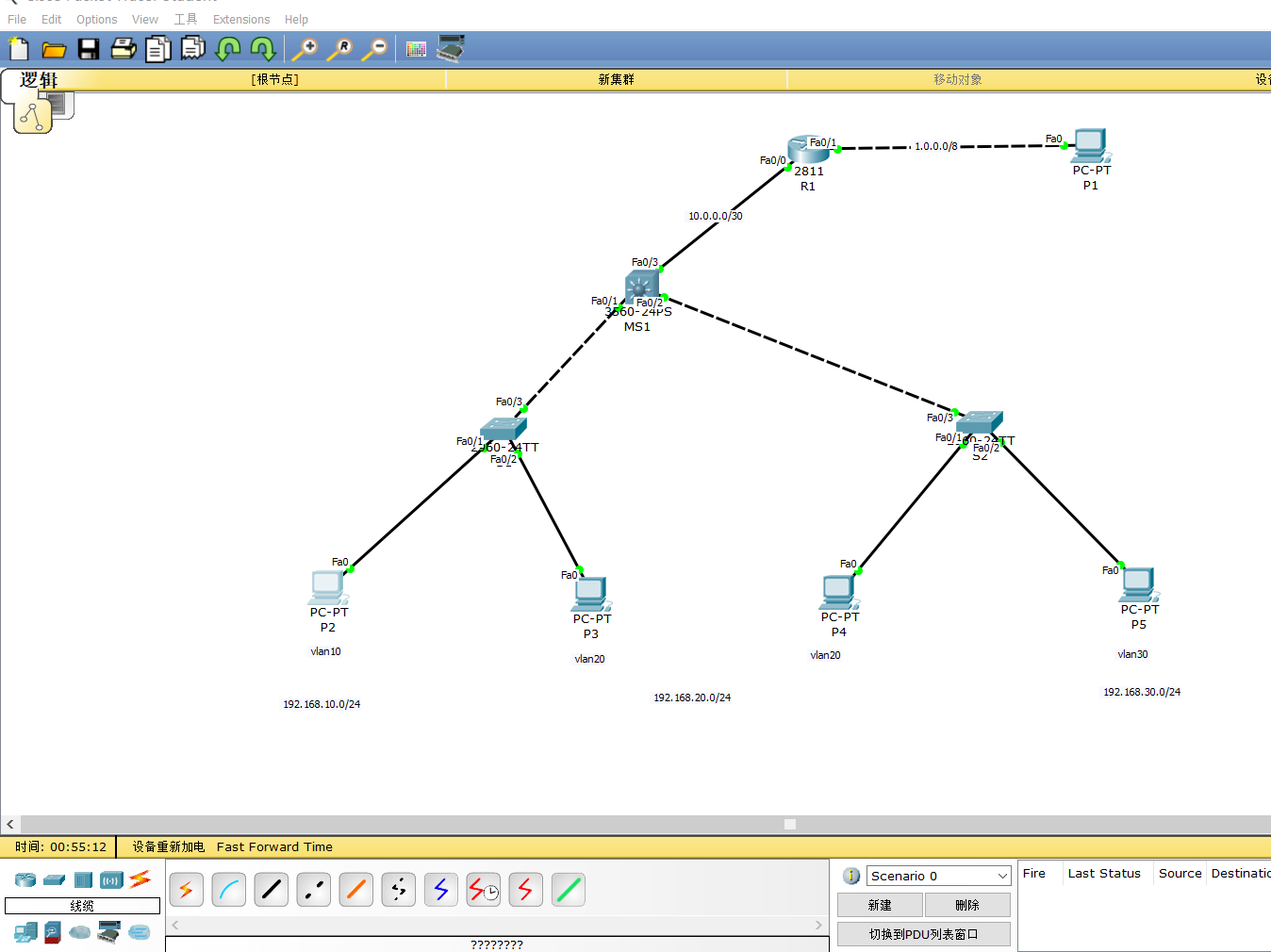Click the Zoom Out magnifier

tap(374, 49)
